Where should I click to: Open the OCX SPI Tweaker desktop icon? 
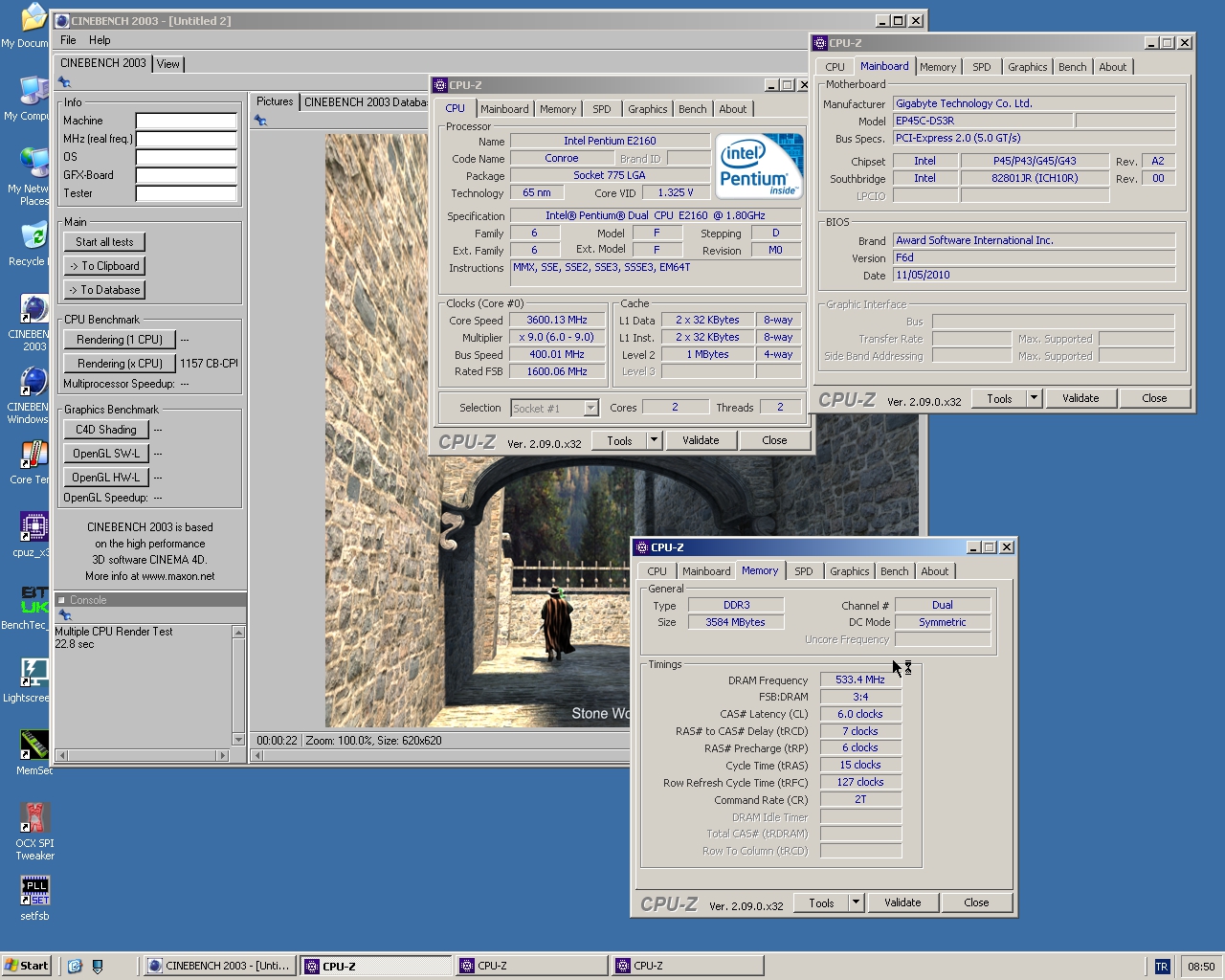(34, 832)
